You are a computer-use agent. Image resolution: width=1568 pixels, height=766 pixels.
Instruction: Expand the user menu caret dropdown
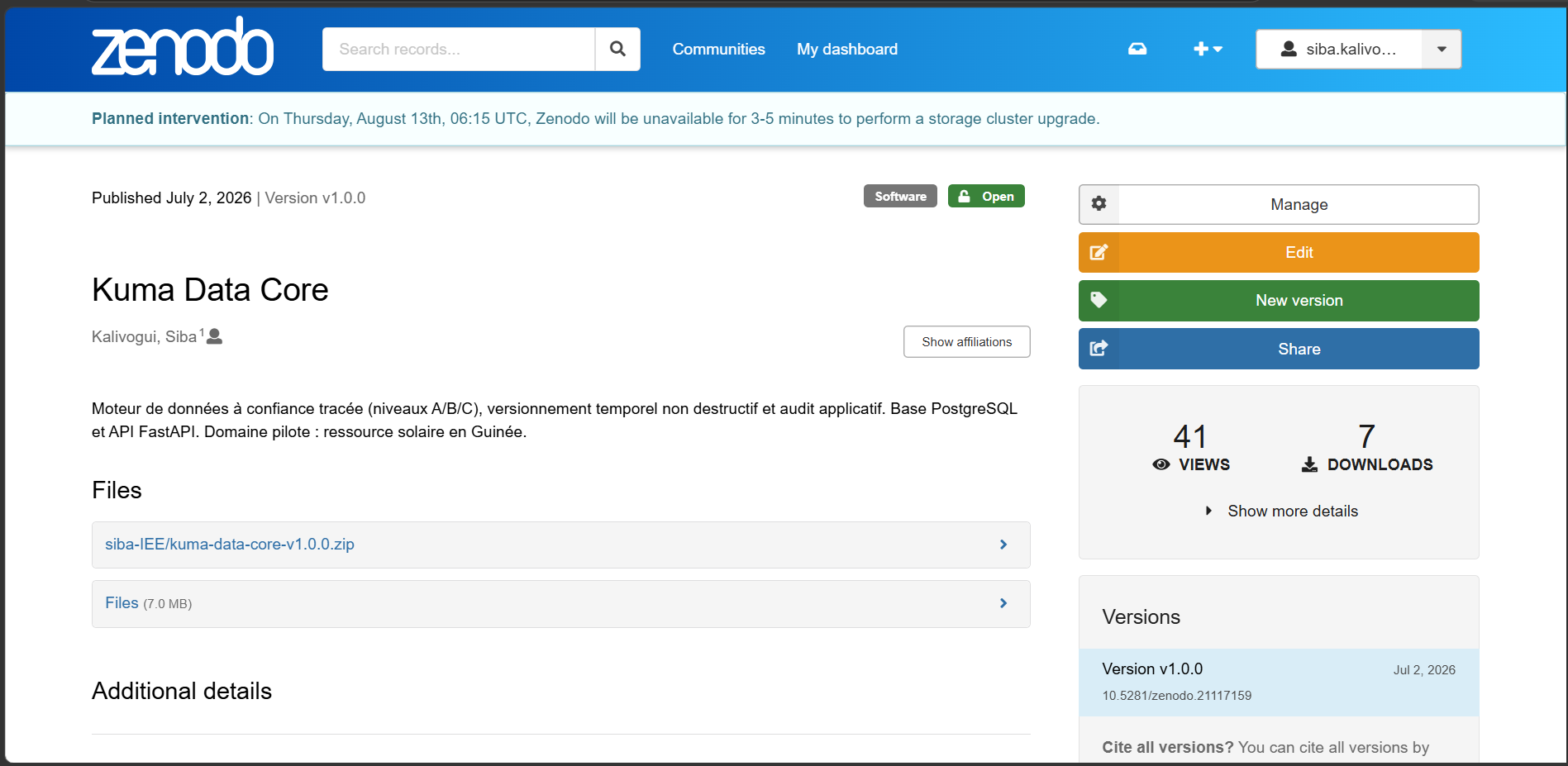pos(1442,49)
